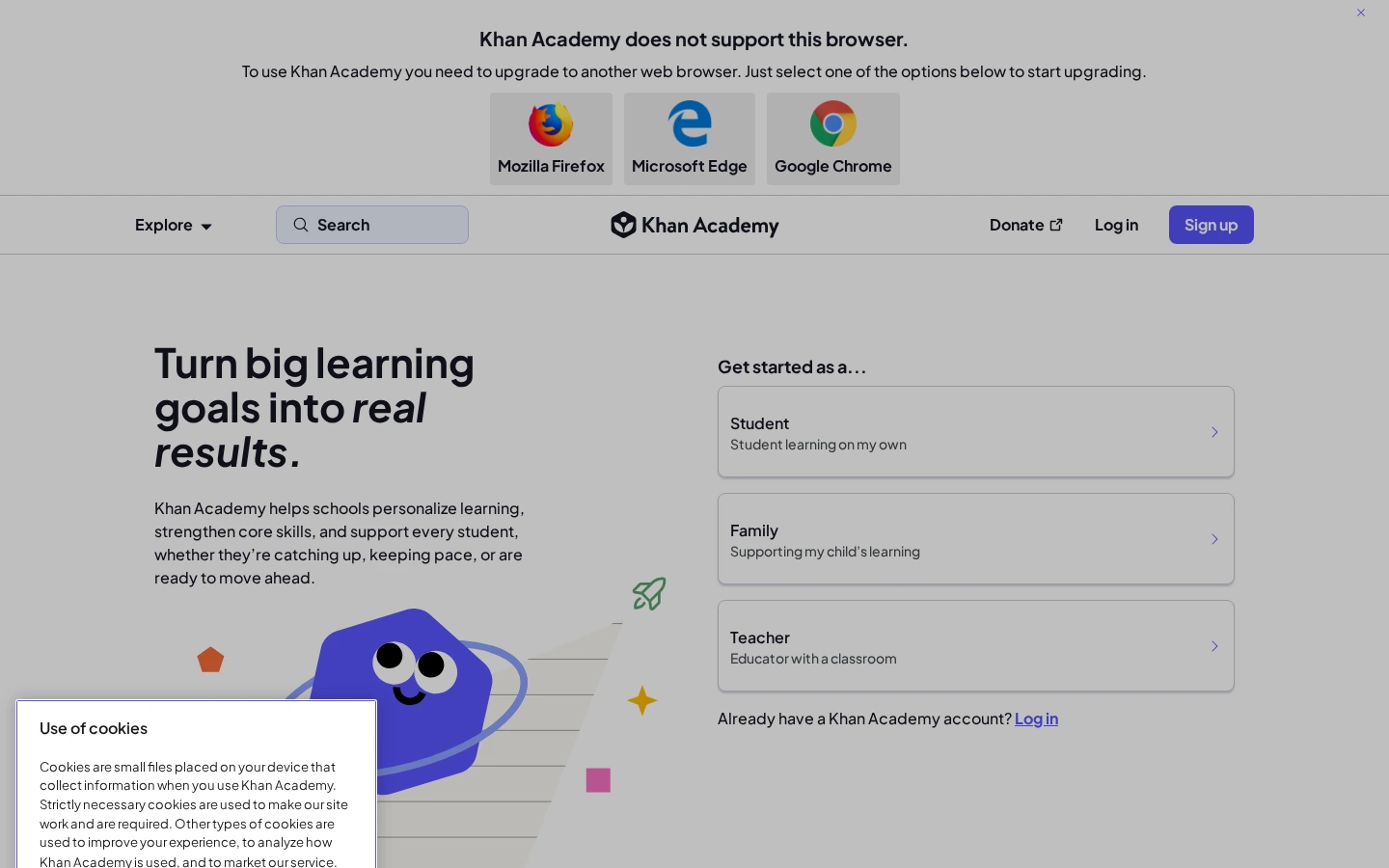This screenshot has width=1389, height=868.
Task: Click the search magnifier icon
Action: coord(301,225)
